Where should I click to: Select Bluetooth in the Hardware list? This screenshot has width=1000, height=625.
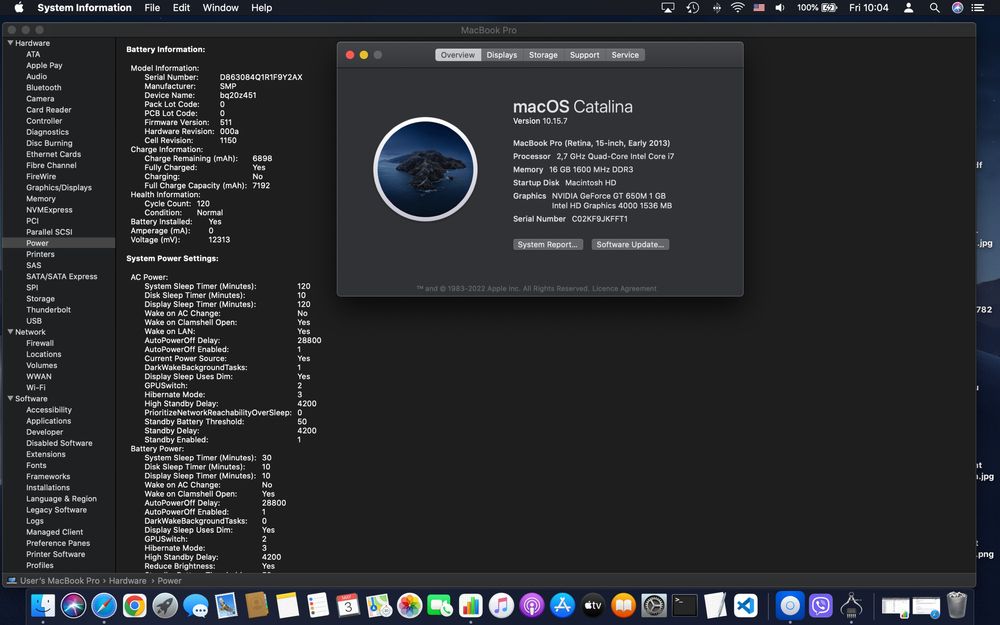click(43, 87)
